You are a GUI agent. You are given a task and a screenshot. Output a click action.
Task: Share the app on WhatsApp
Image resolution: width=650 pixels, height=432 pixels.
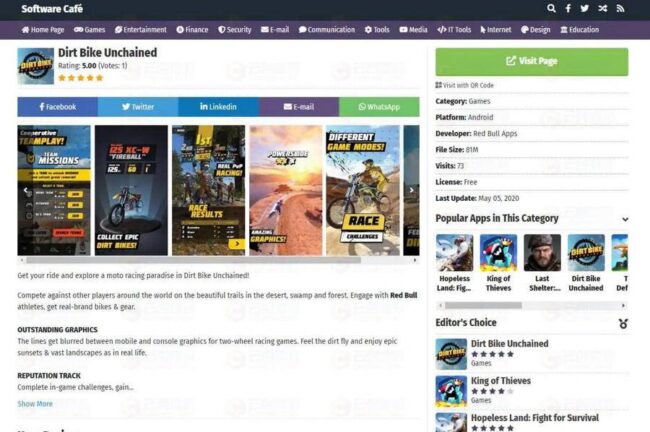pyautogui.click(x=379, y=107)
